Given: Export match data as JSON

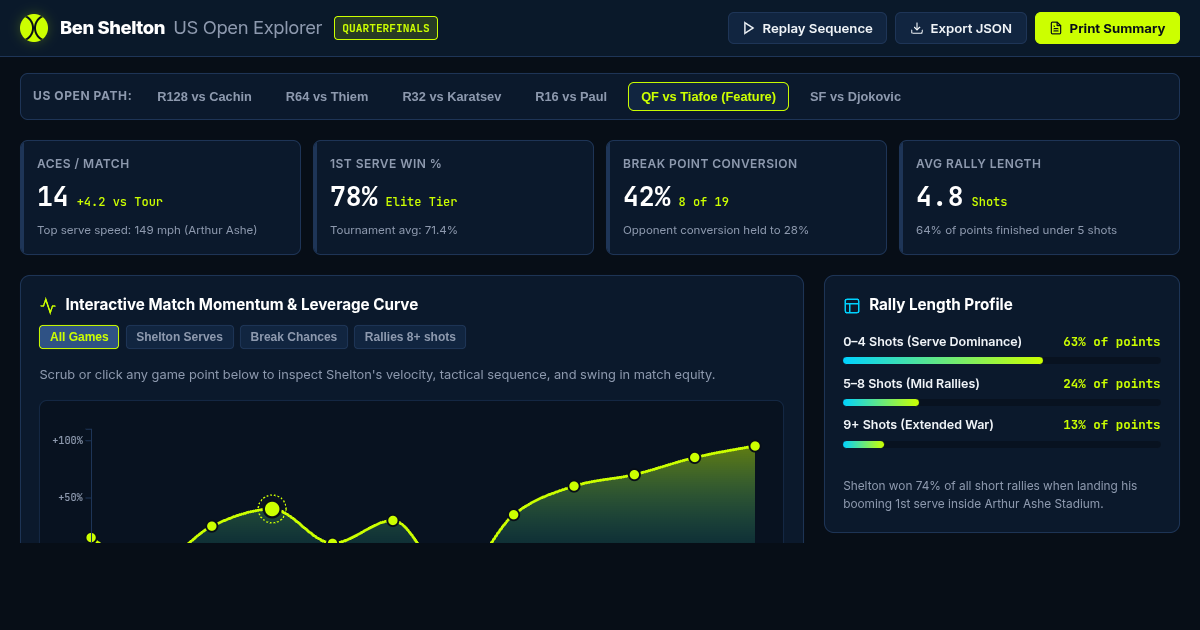Looking at the screenshot, I should (960, 28).
